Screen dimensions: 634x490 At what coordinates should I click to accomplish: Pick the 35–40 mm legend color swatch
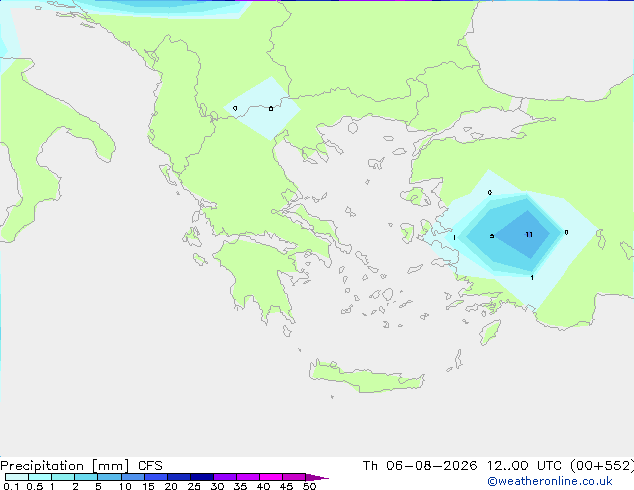[248, 477]
